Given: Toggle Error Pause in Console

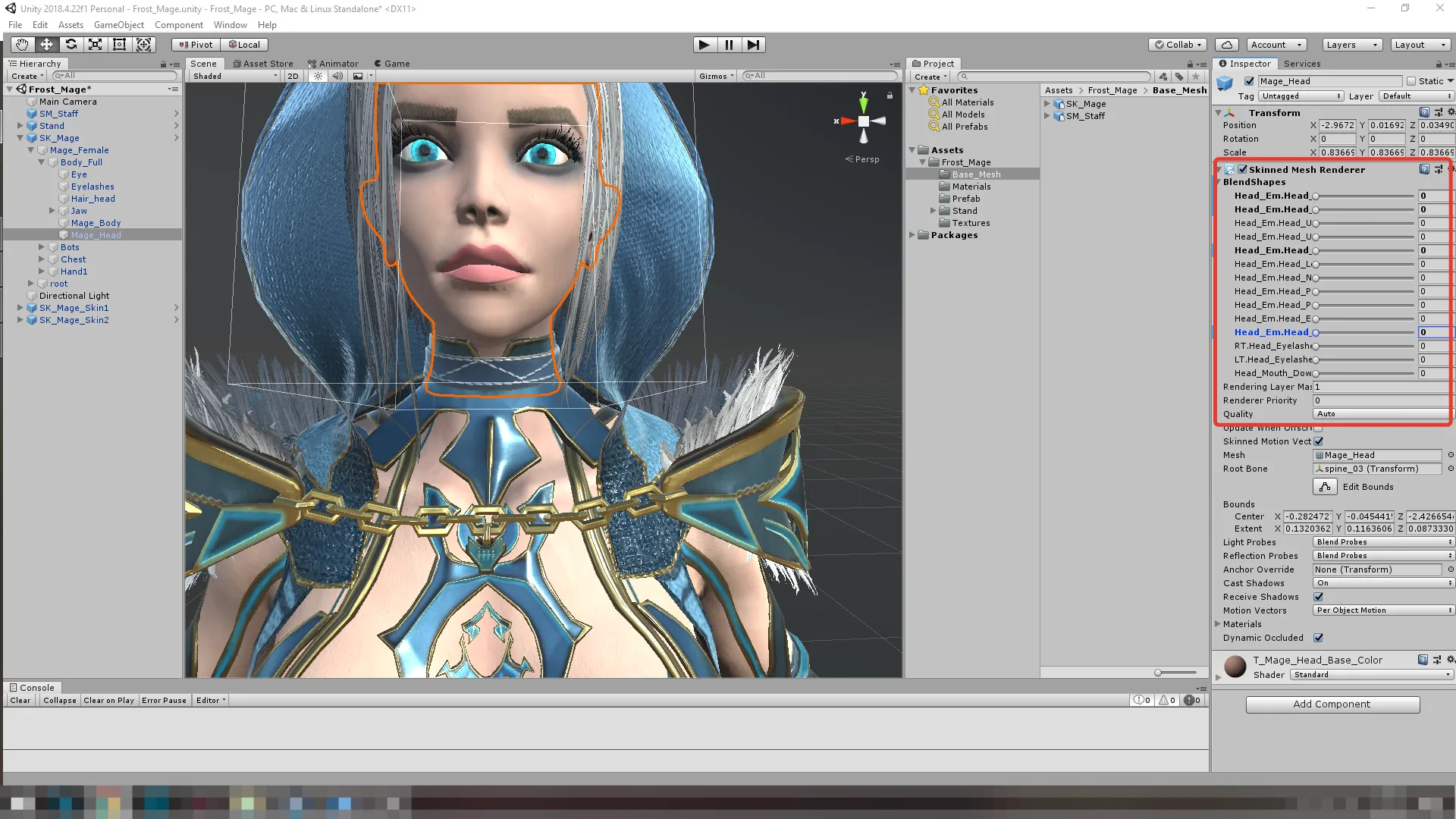Looking at the screenshot, I should (164, 701).
